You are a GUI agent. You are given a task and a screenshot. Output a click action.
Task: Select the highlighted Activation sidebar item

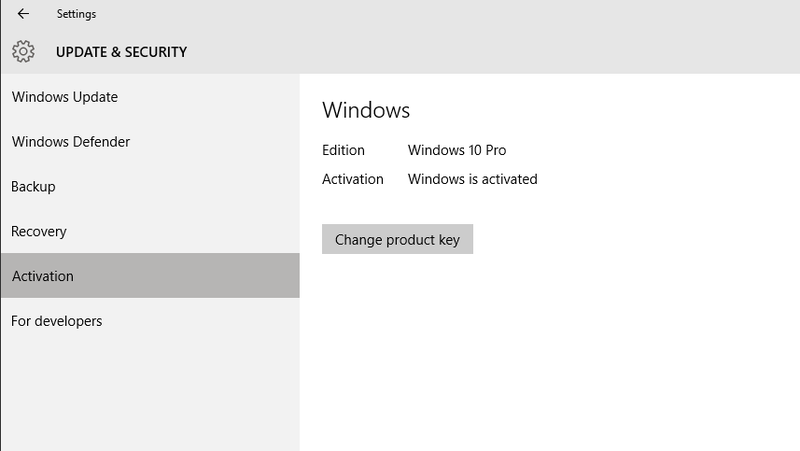150,275
